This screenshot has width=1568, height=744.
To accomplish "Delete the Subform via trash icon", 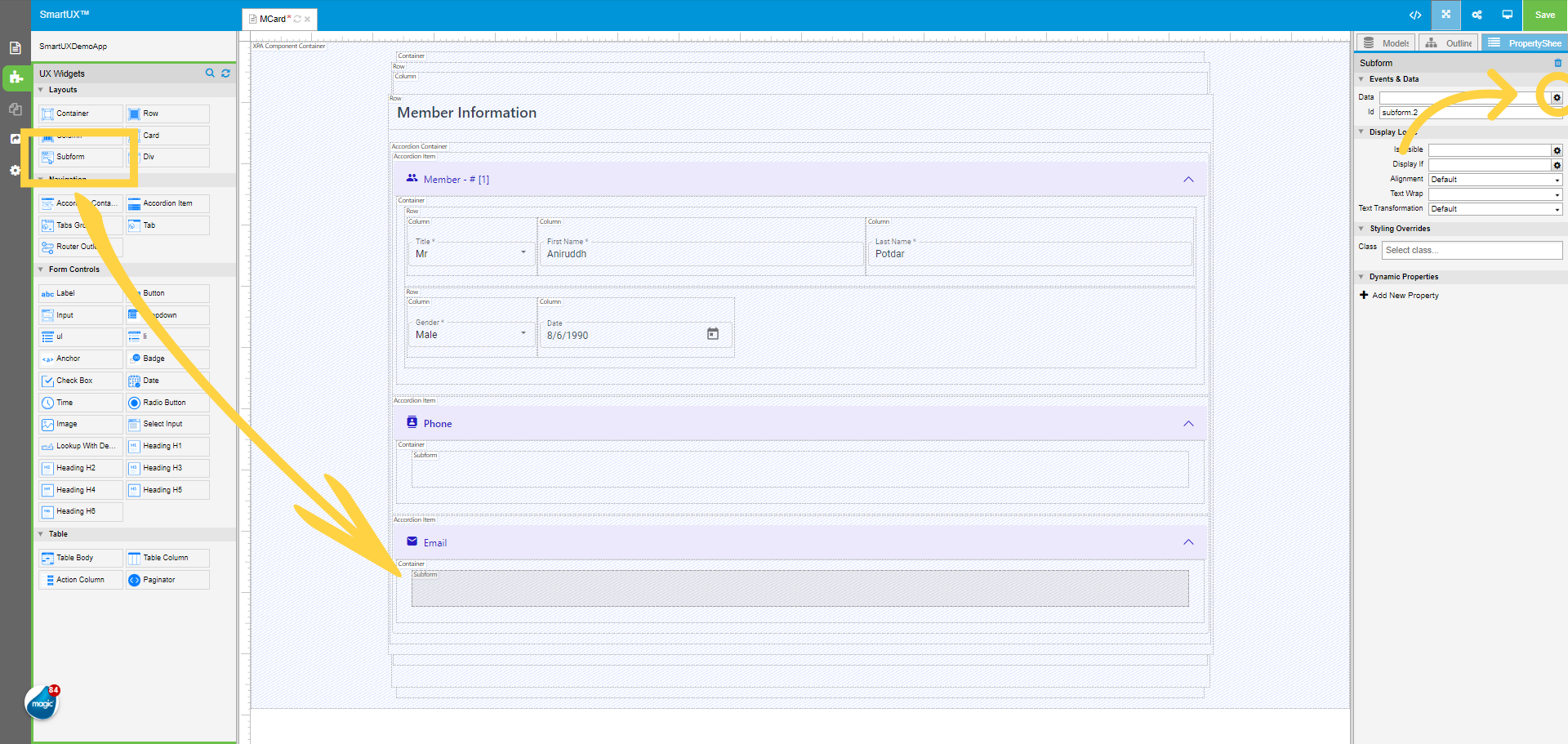I will (x=1558, y=62).
